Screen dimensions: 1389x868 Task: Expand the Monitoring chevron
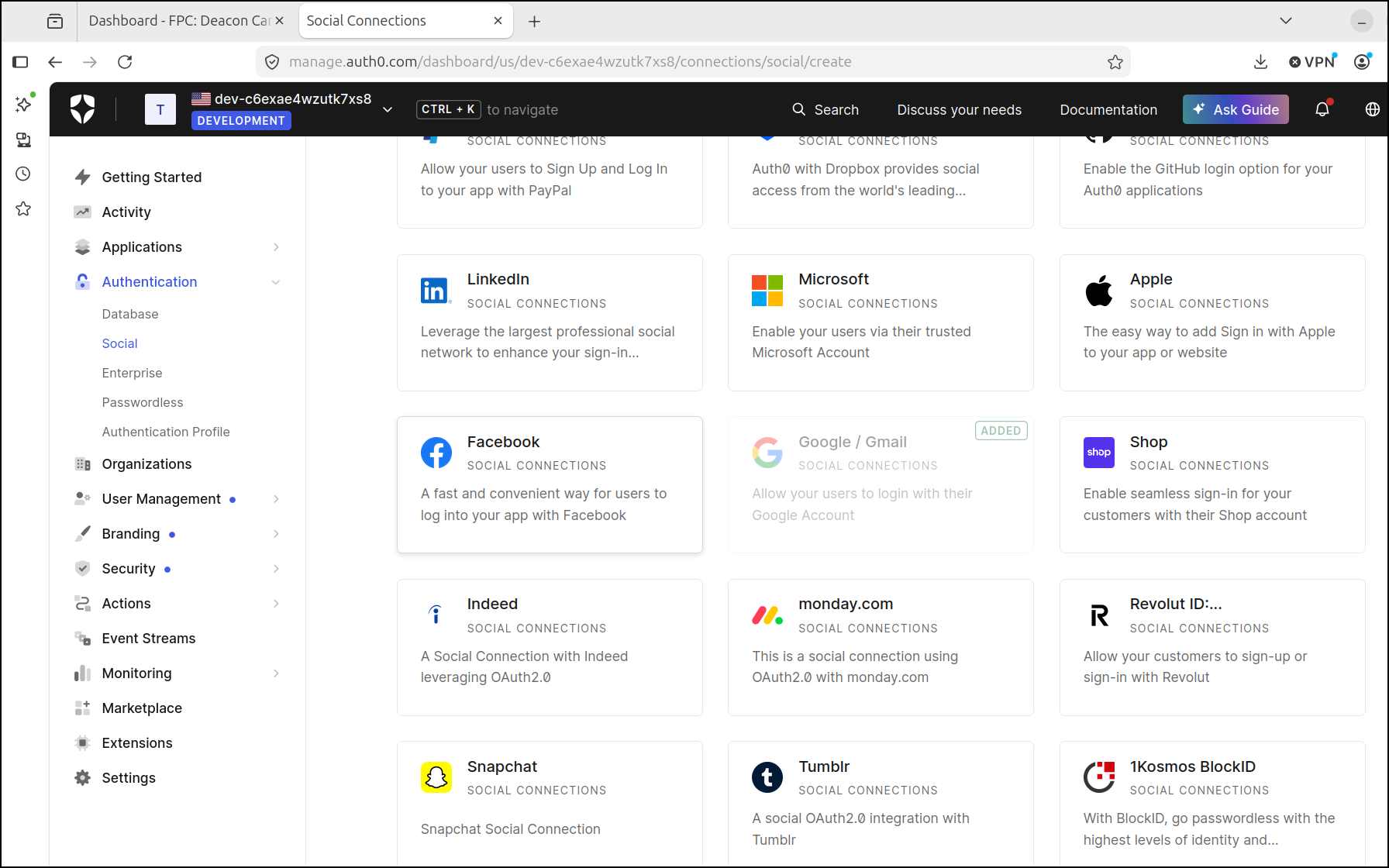pos(276,673)
